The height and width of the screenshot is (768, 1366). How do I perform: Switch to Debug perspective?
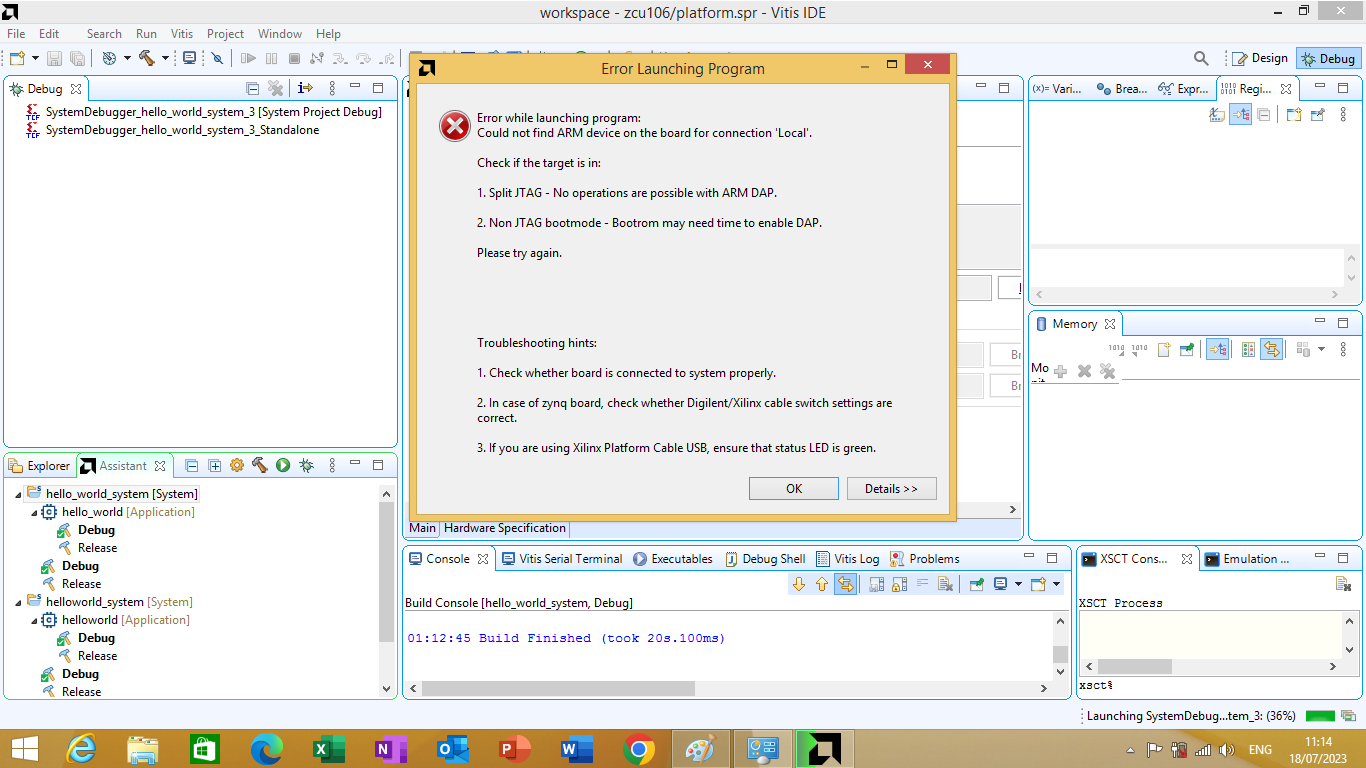[1328, 59]
